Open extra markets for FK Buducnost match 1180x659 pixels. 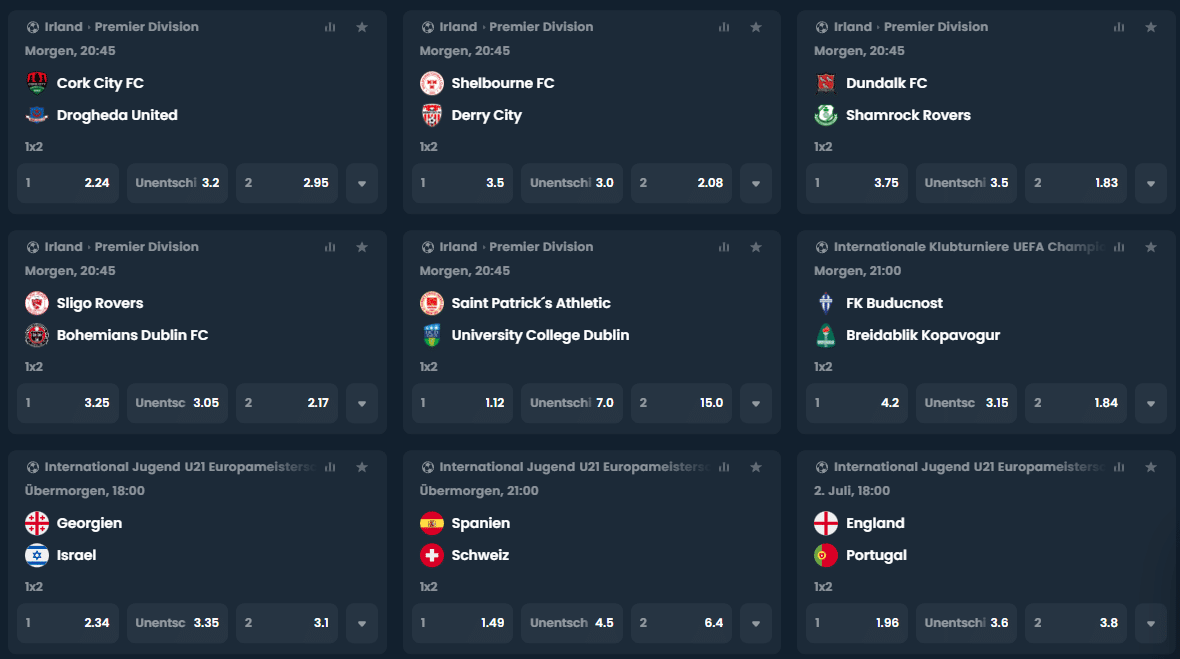pos(1151,403)
